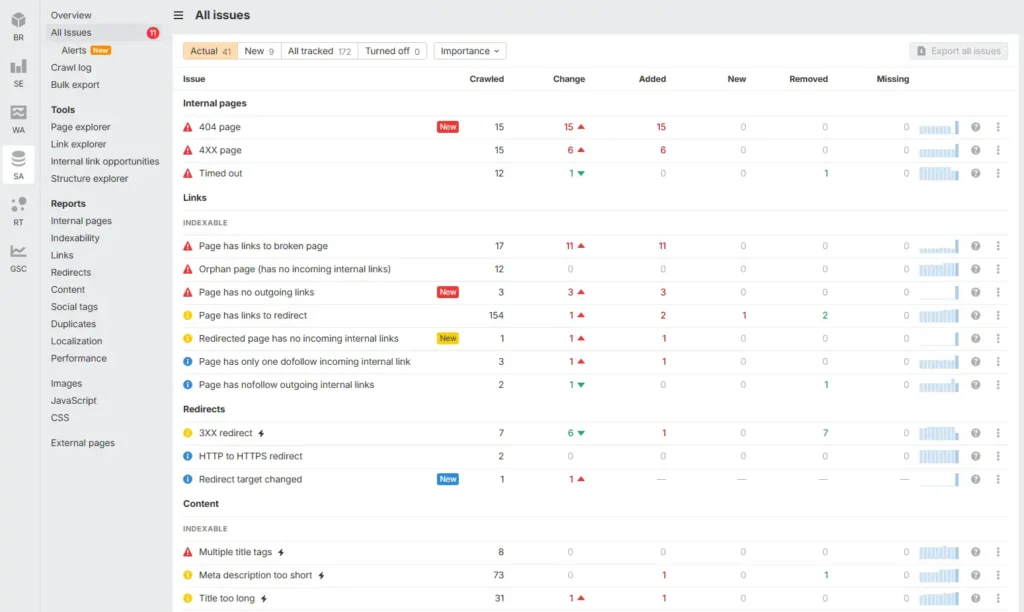Open help icon for Timed out row
Image resolution: width=1024 pixels, height=612 pixels.
point(975,173)
